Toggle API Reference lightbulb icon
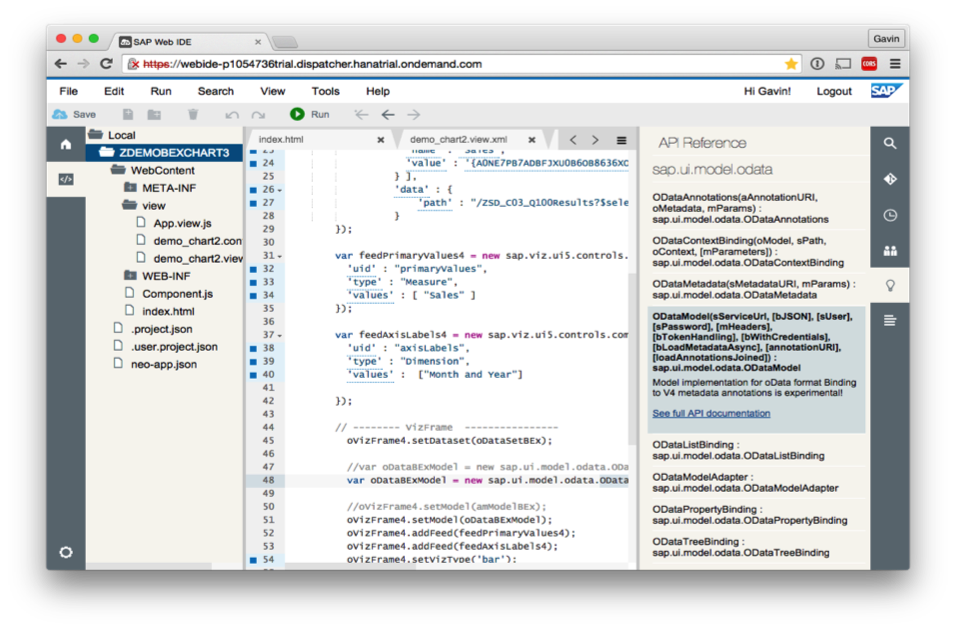Image resolution: width=956 pixels, height=629 pixels. pyautogui.click(x=890, y=285)
